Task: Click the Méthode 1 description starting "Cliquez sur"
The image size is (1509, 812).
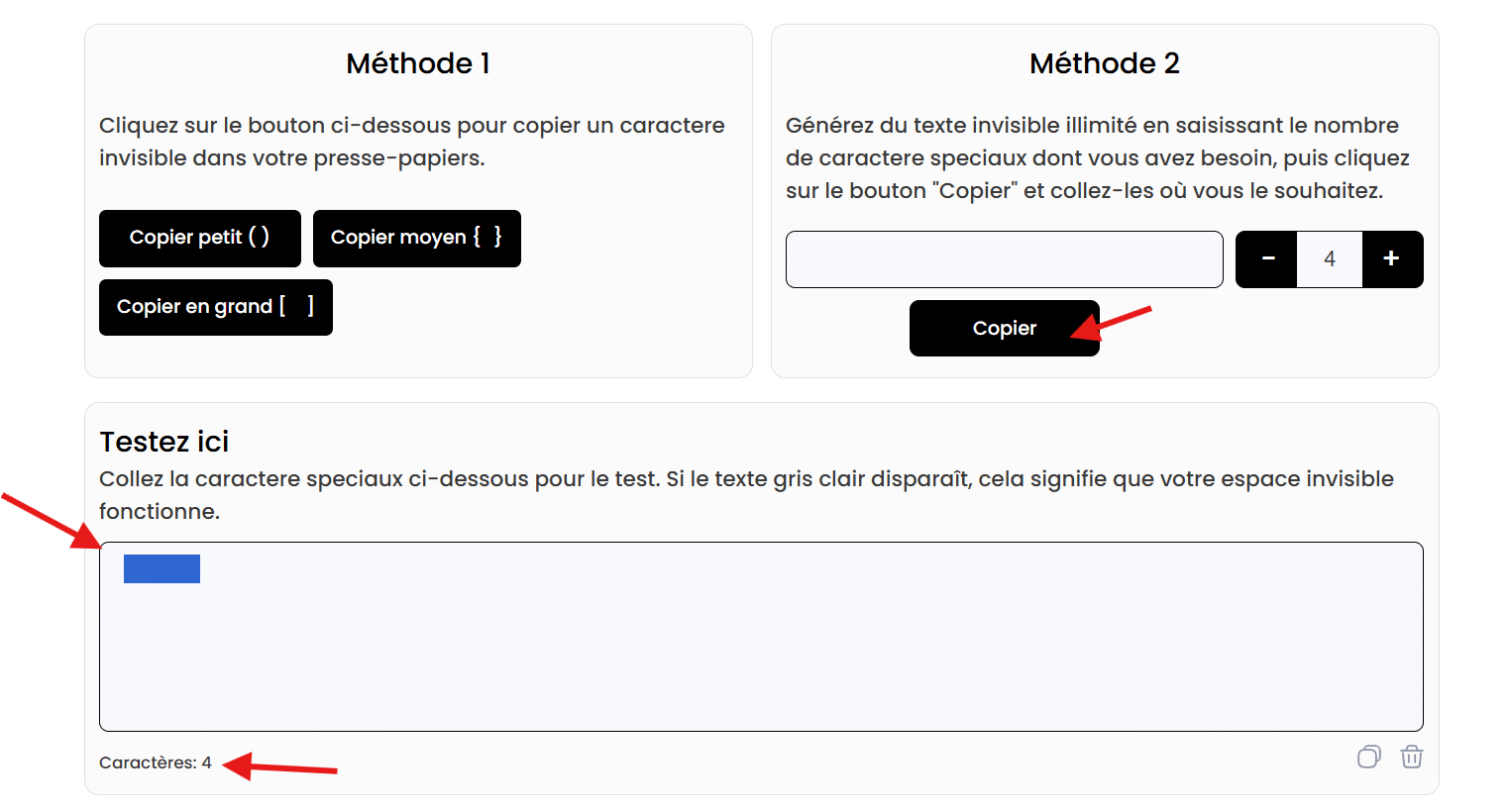Action: click(412, 142)
